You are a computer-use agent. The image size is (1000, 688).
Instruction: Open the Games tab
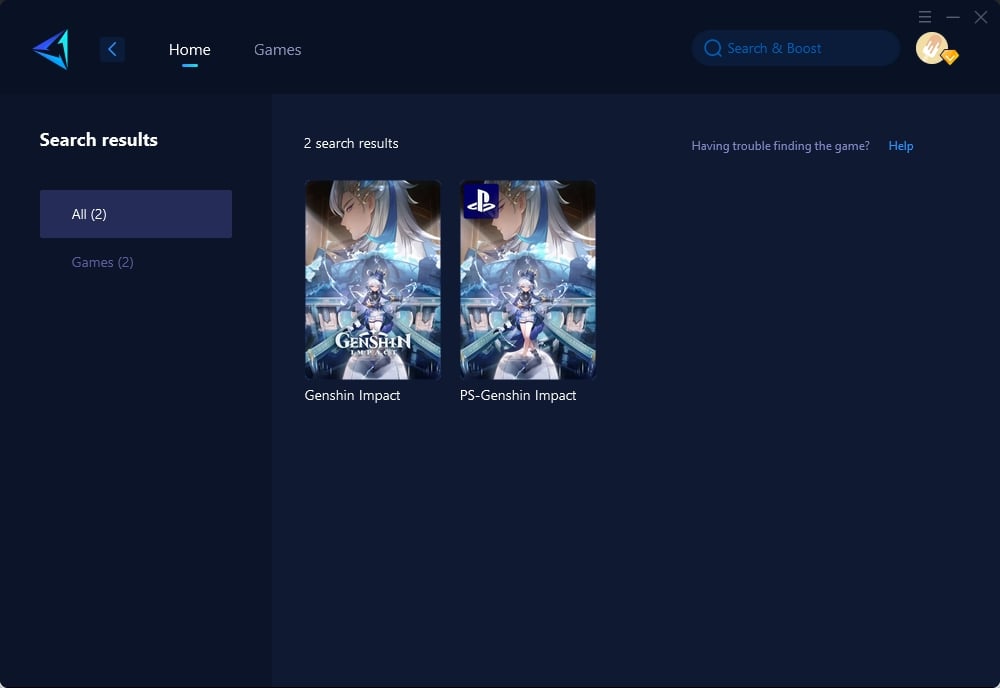point(277,50)
